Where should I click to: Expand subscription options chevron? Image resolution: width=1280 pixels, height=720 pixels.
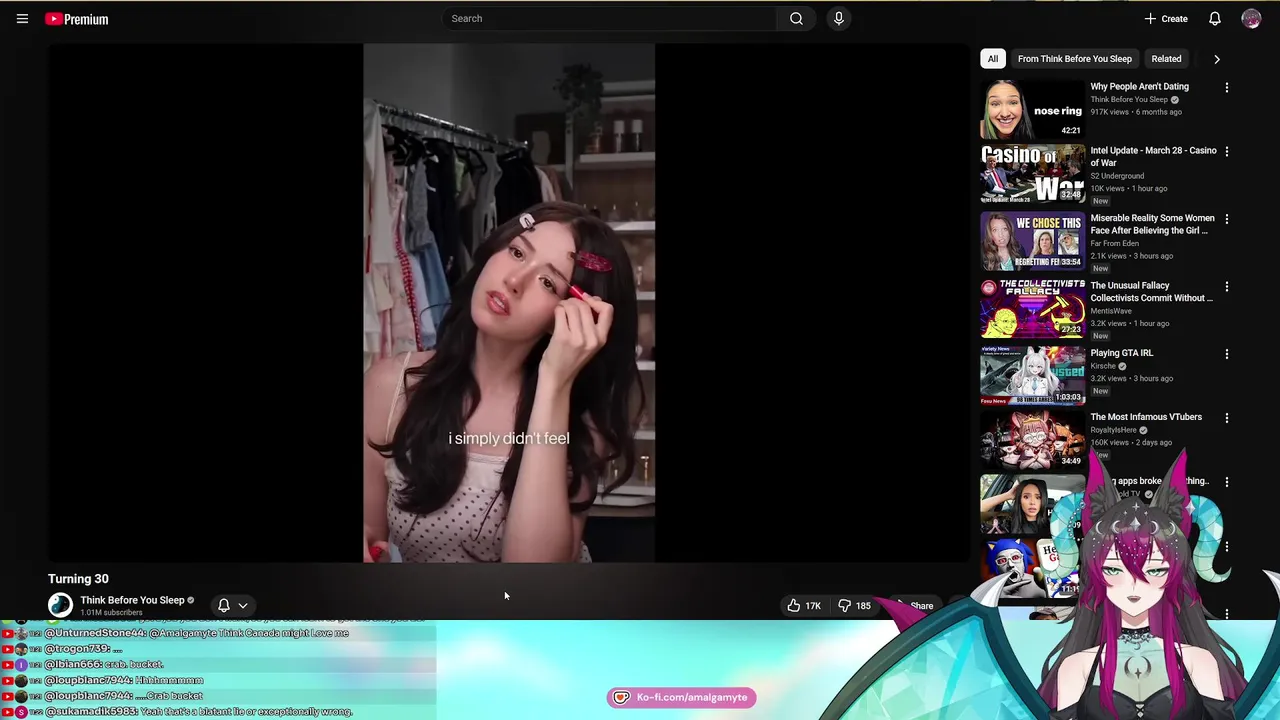tap(243, 605)
